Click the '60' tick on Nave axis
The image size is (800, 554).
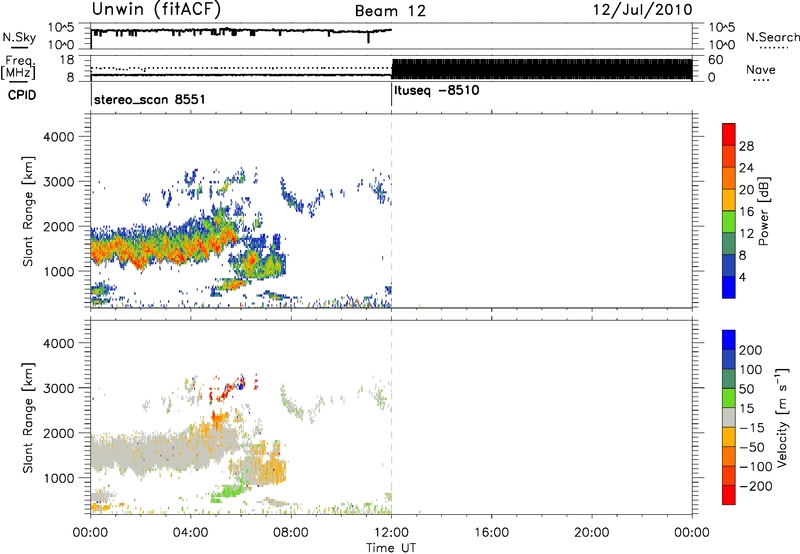click(x=716, y=60)
